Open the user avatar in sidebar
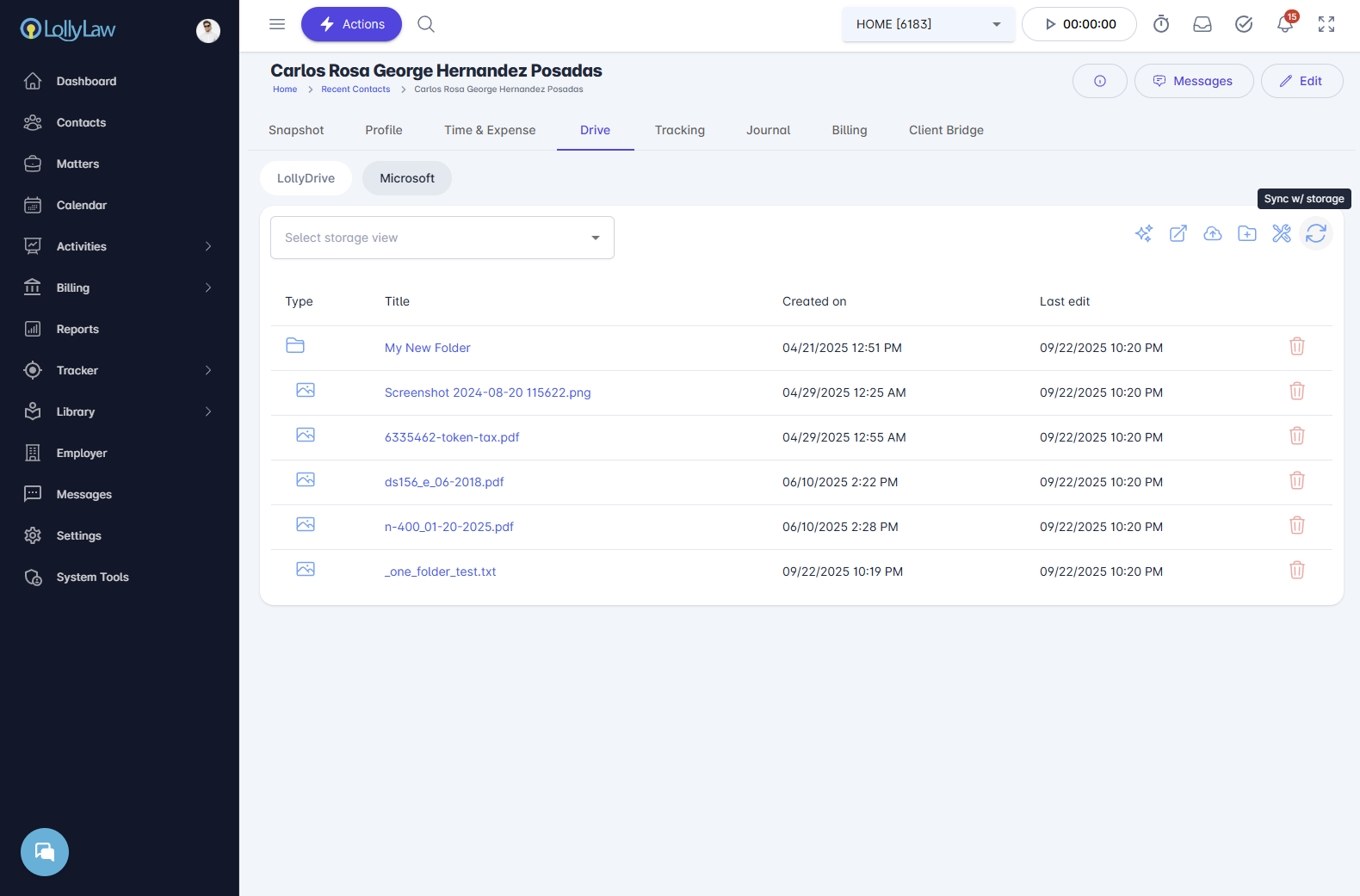This screenshot has width=1360, height=896. tap(208, 30)
